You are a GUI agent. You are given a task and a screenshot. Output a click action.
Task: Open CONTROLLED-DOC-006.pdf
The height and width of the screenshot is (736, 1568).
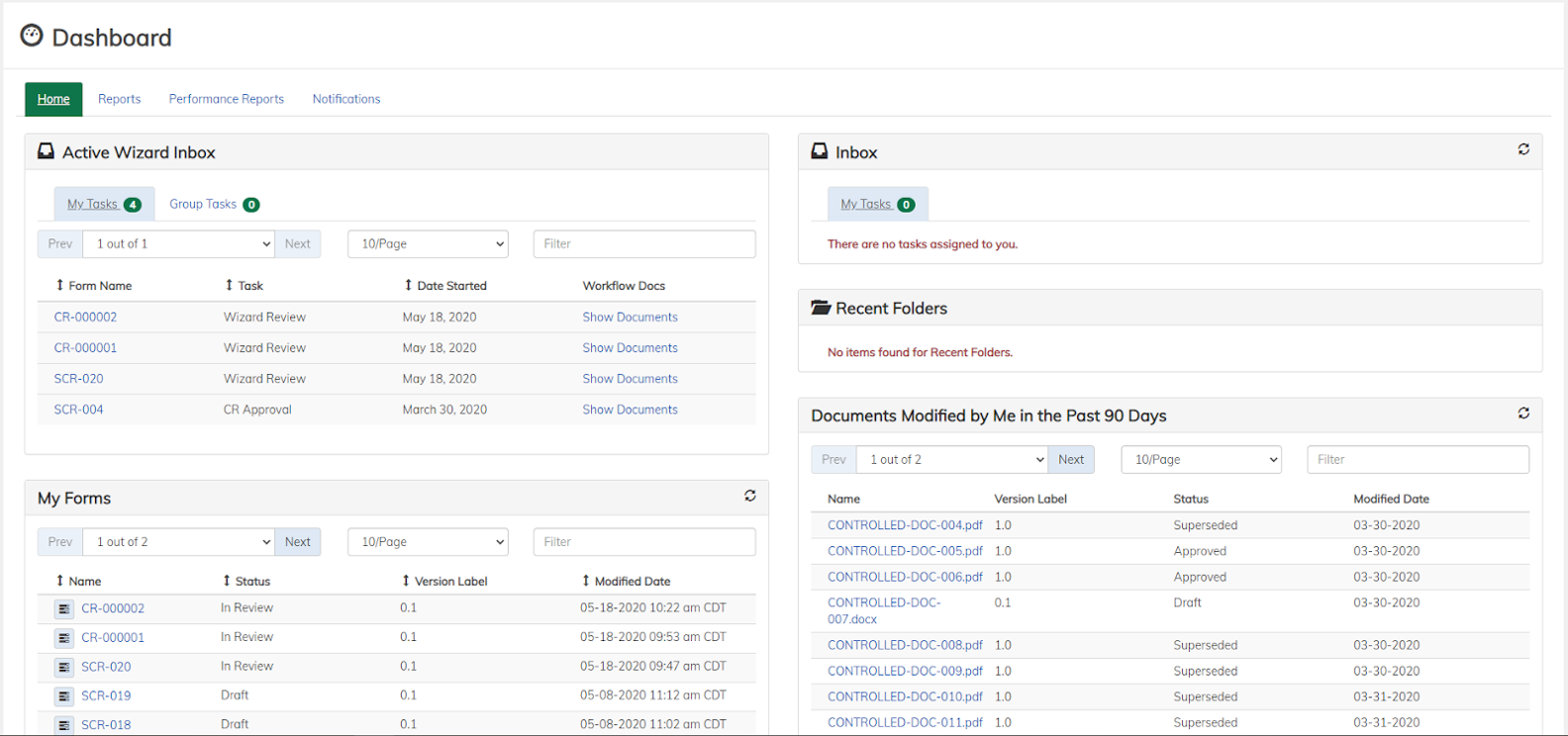click(905, 577)
